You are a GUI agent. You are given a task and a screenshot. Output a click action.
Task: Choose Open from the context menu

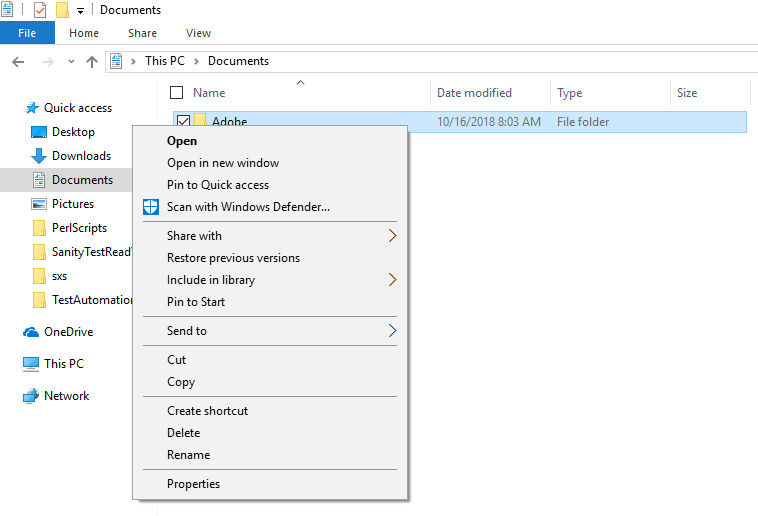pyautogui.click(x=182, y=141)
